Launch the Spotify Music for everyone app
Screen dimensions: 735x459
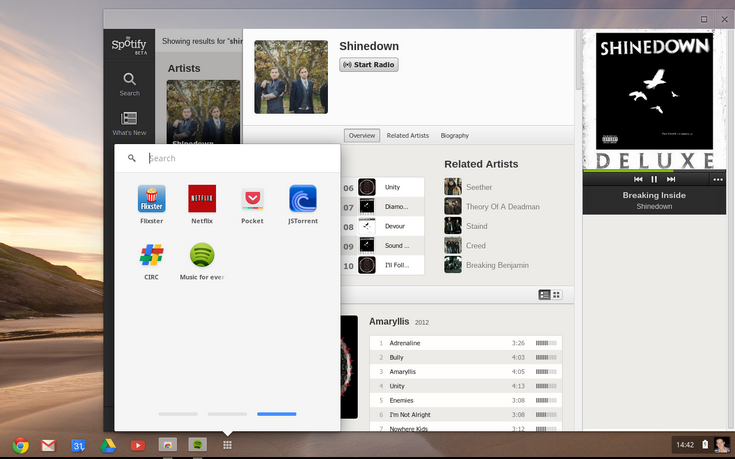[x=202, y=255]
